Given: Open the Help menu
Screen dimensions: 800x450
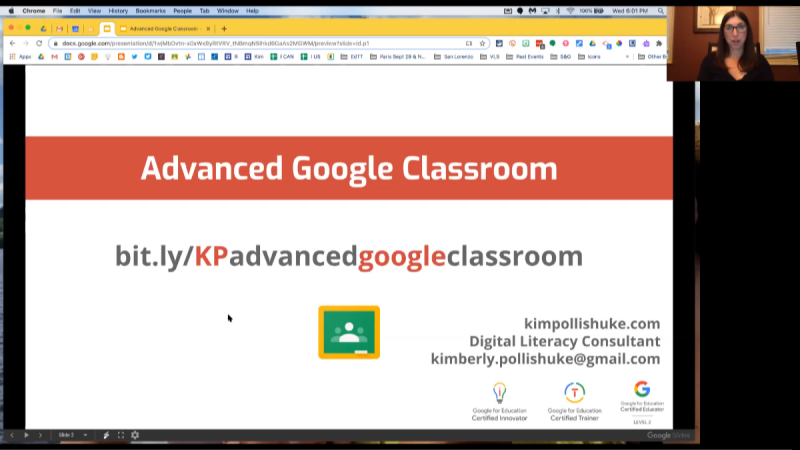Looking at the screenshot, I should click(x=253, y=11).
